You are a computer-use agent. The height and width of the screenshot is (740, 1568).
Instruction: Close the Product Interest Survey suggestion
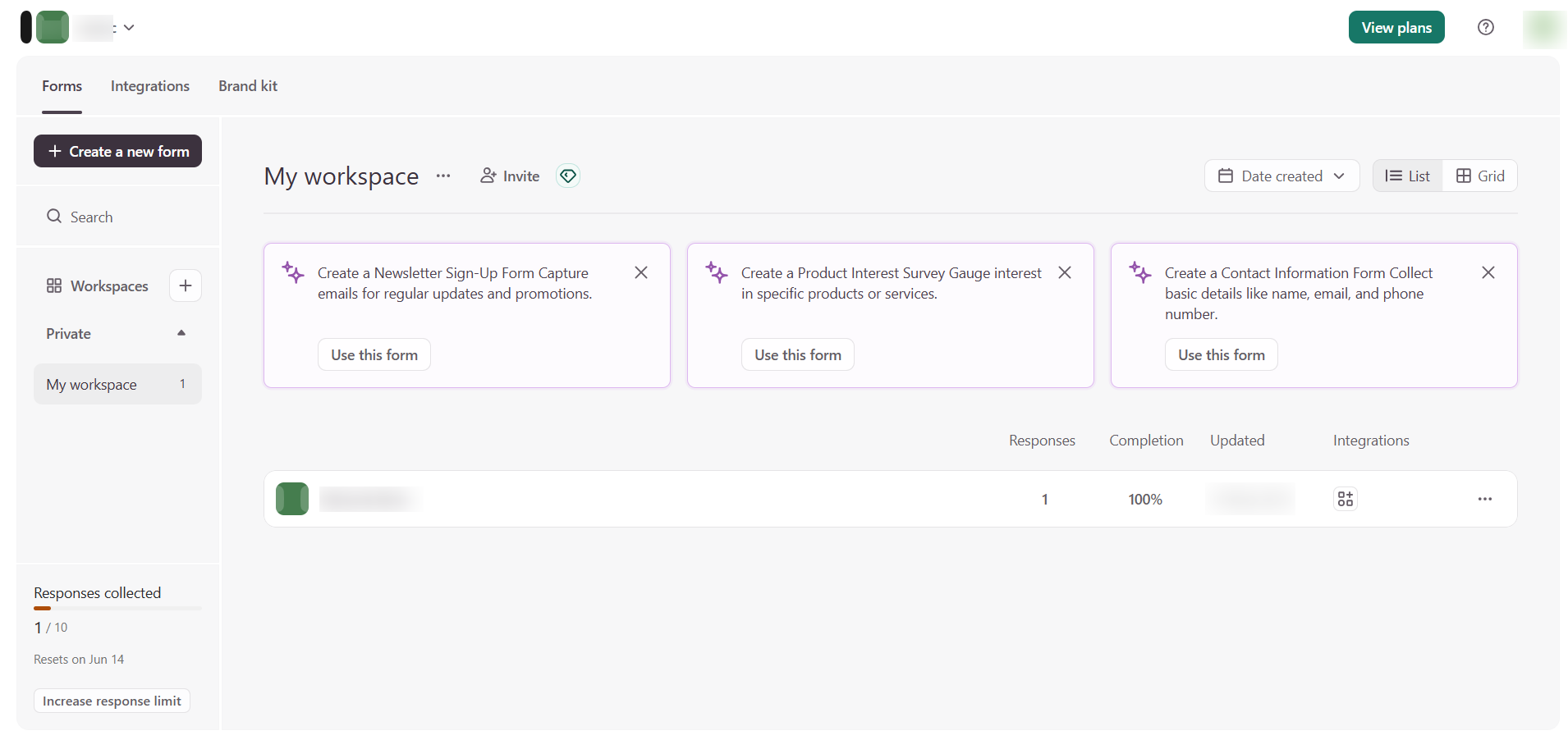[x=1065, y=272]
